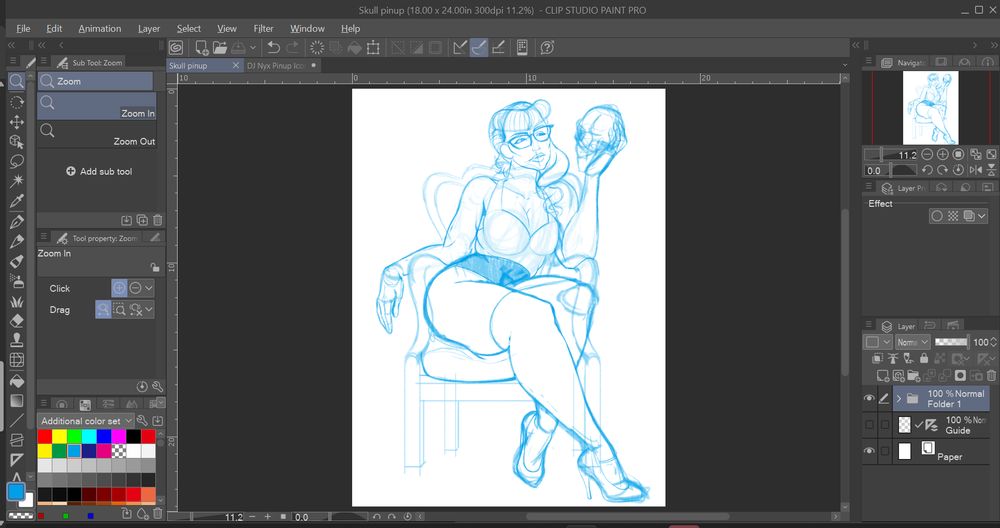Toggle Snap to Special Ruler

coord(479,48)
